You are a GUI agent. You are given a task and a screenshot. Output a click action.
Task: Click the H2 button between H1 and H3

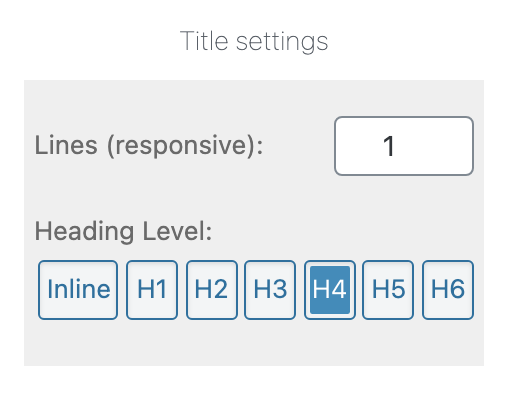[212, 290]
